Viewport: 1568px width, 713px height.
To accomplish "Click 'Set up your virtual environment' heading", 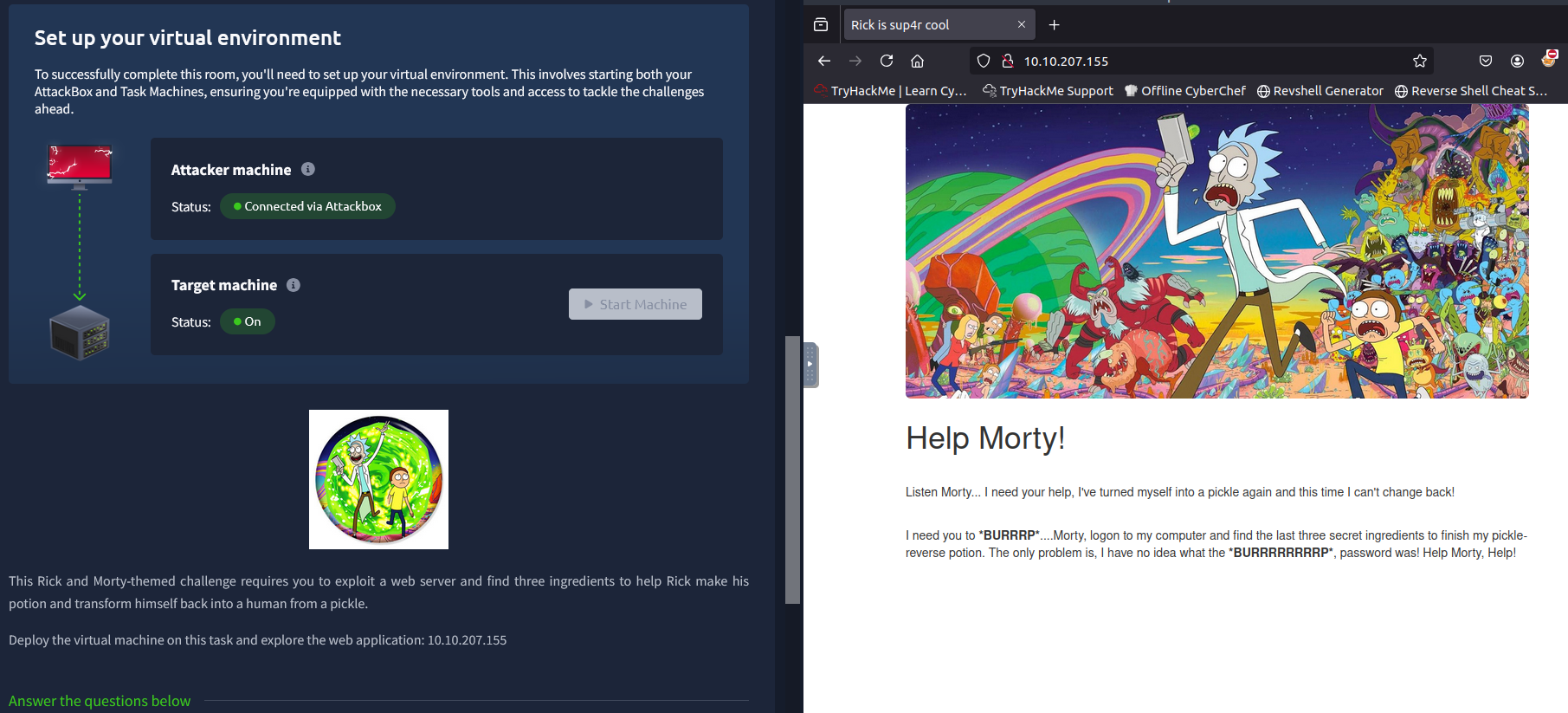I will pyautogui.click(x=188, y=38).
